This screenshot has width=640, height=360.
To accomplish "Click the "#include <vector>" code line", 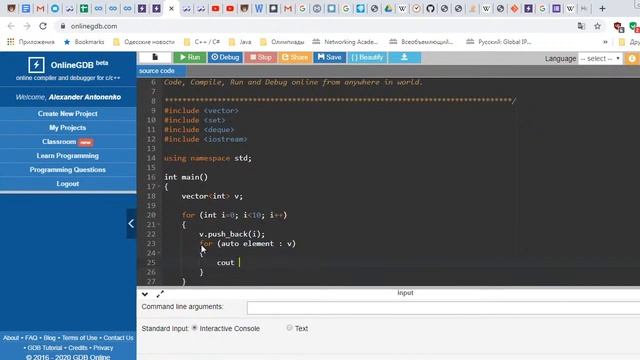I will click(x=201, y=111).
